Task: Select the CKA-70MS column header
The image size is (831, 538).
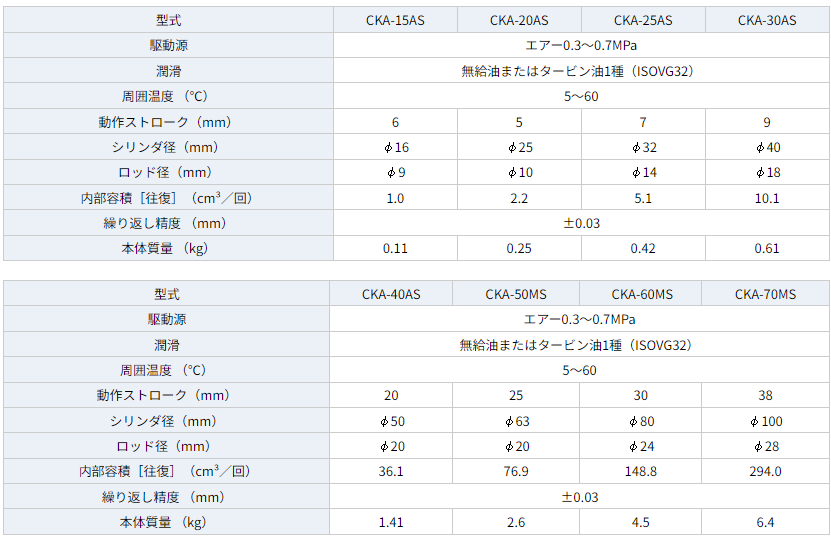Action: pos(765,294)
